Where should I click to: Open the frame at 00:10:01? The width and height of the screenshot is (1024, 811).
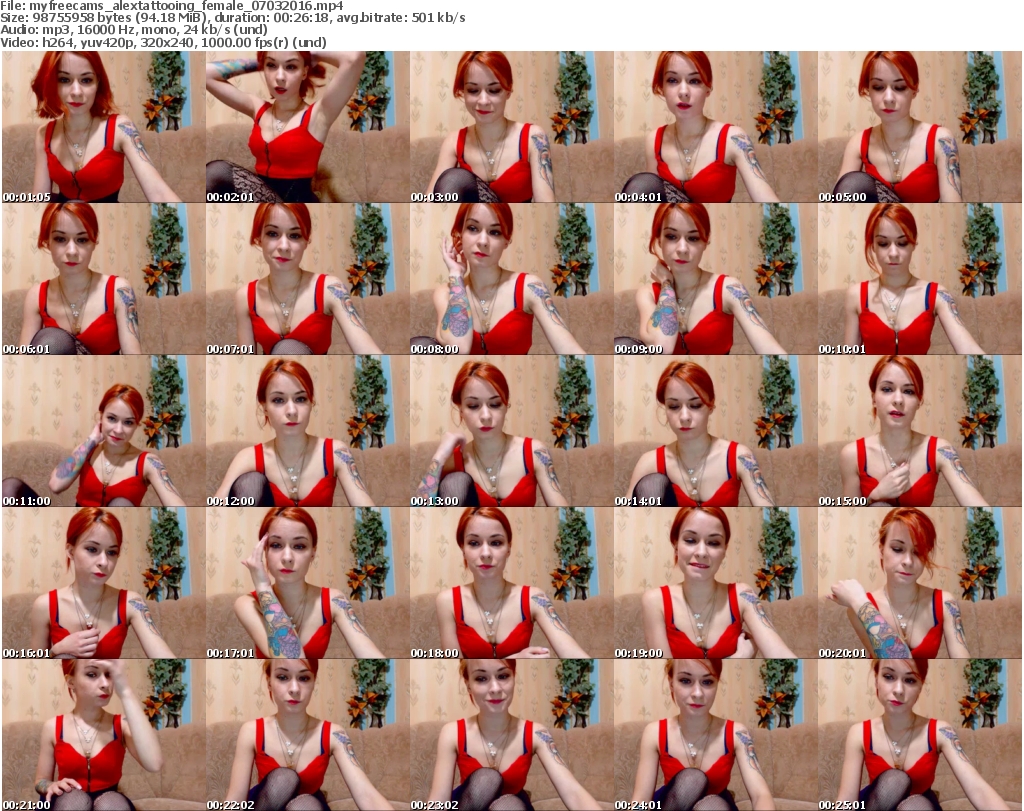point(919,279)
